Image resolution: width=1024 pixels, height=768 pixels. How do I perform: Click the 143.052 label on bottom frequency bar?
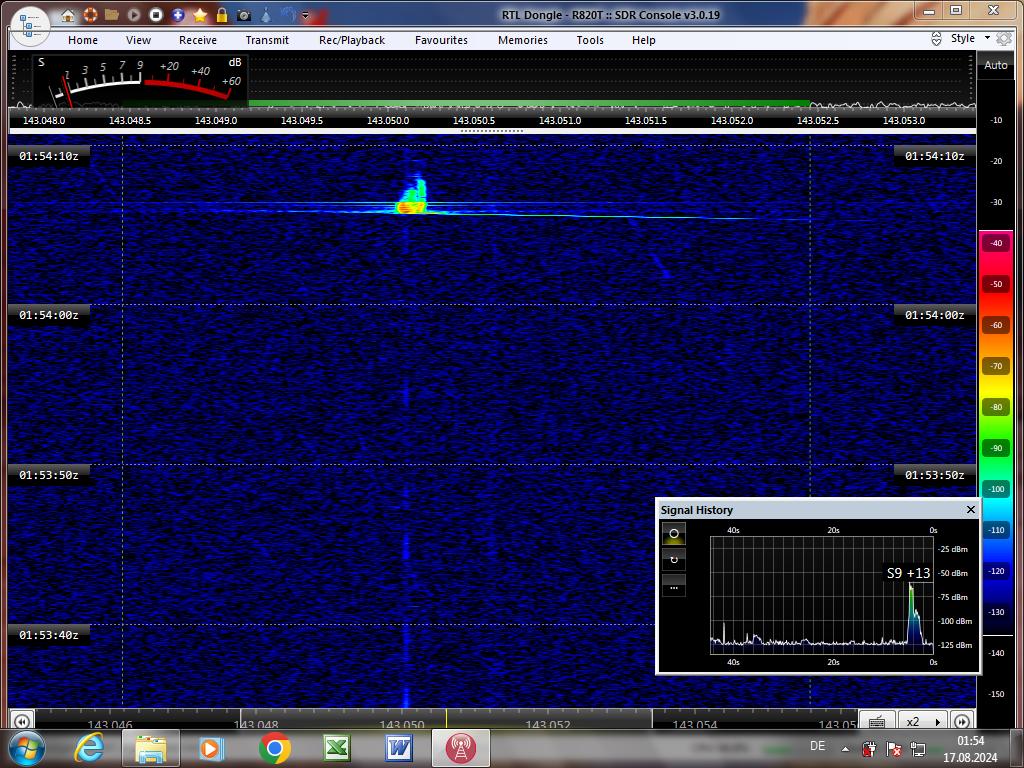pos(548,725)
